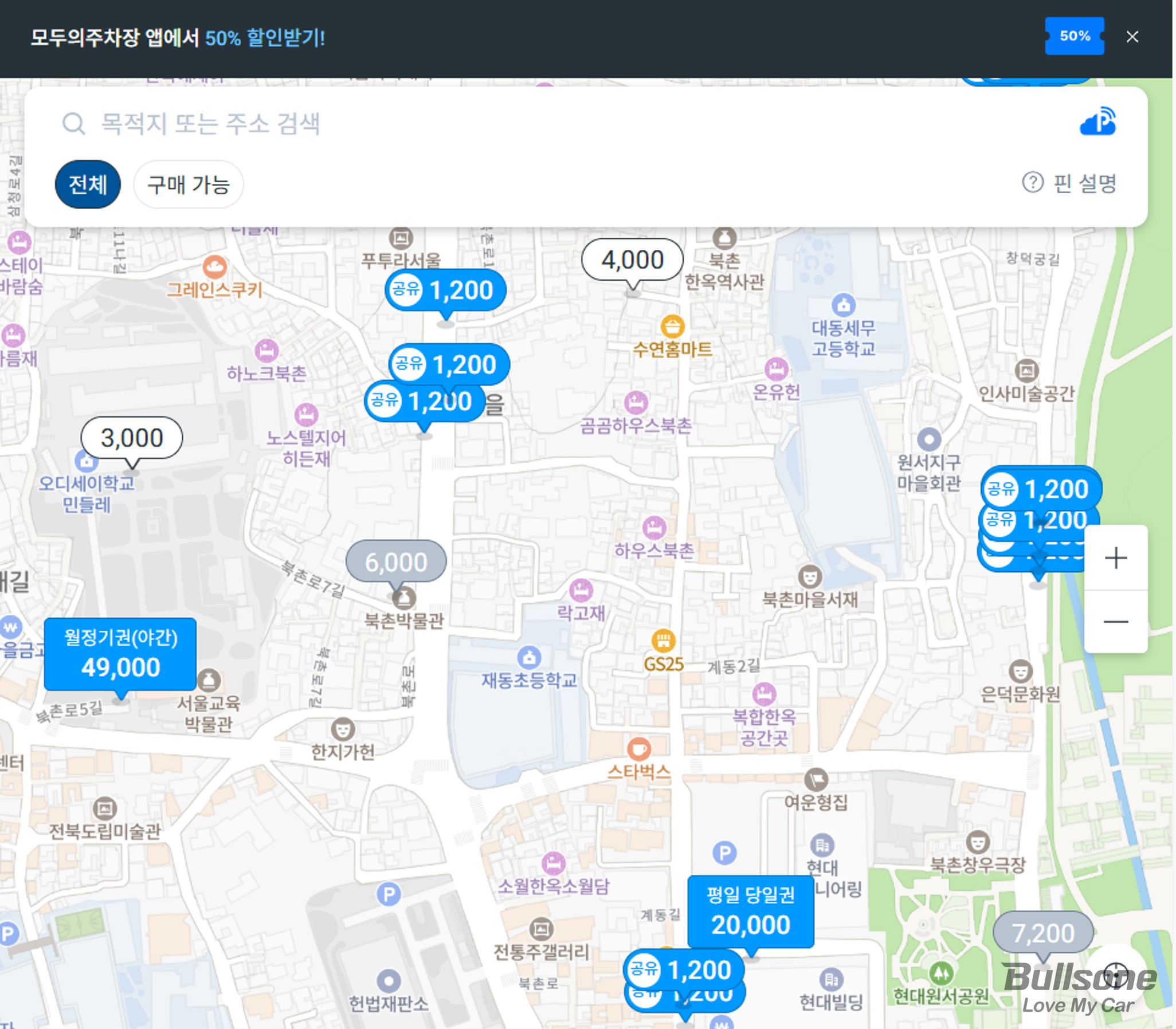Zoom in the map with plus button
Viewport: 1176px width, 1029px height.
click(1115, 558)
